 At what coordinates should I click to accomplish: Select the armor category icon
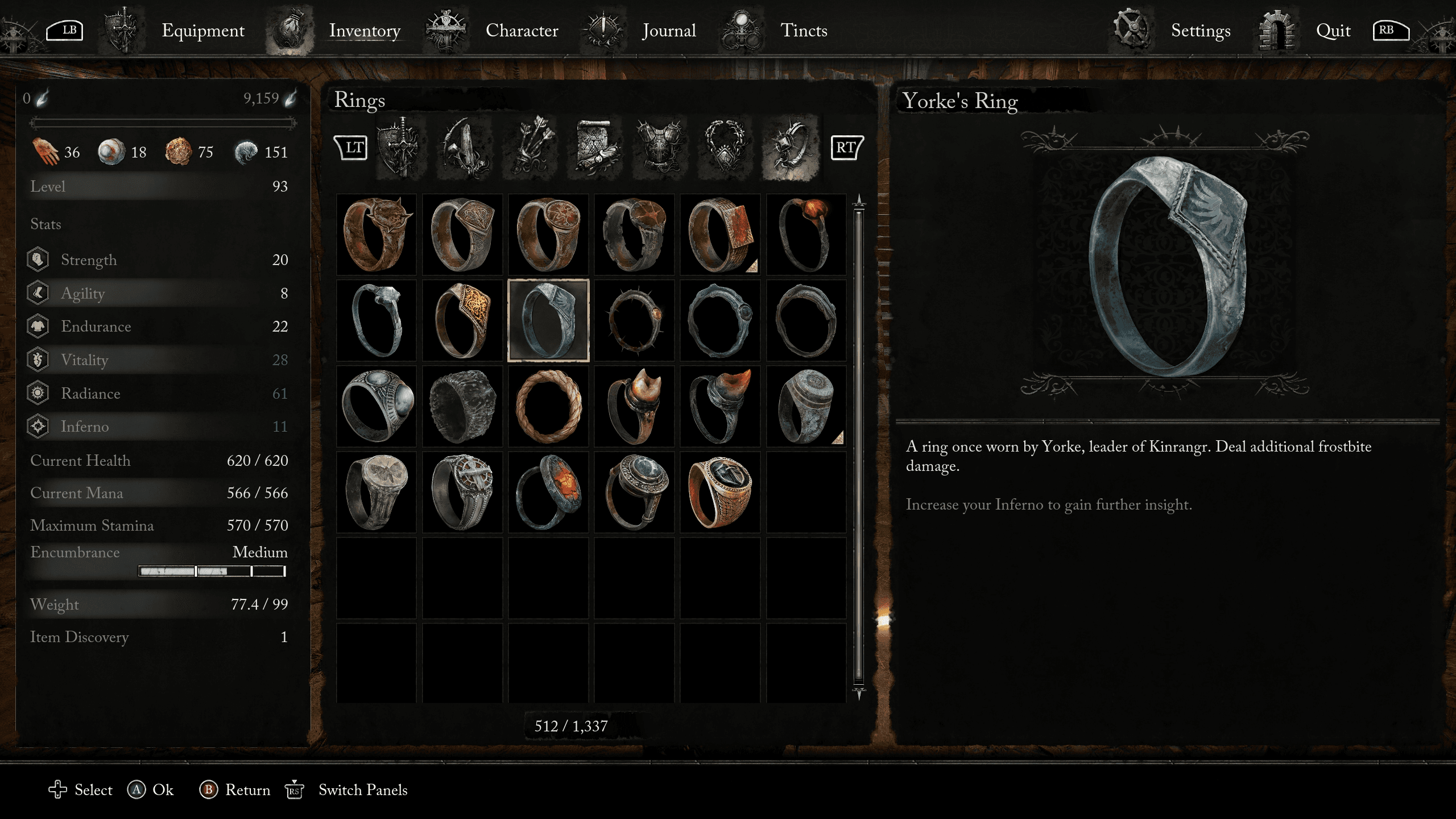click(659, 148)
